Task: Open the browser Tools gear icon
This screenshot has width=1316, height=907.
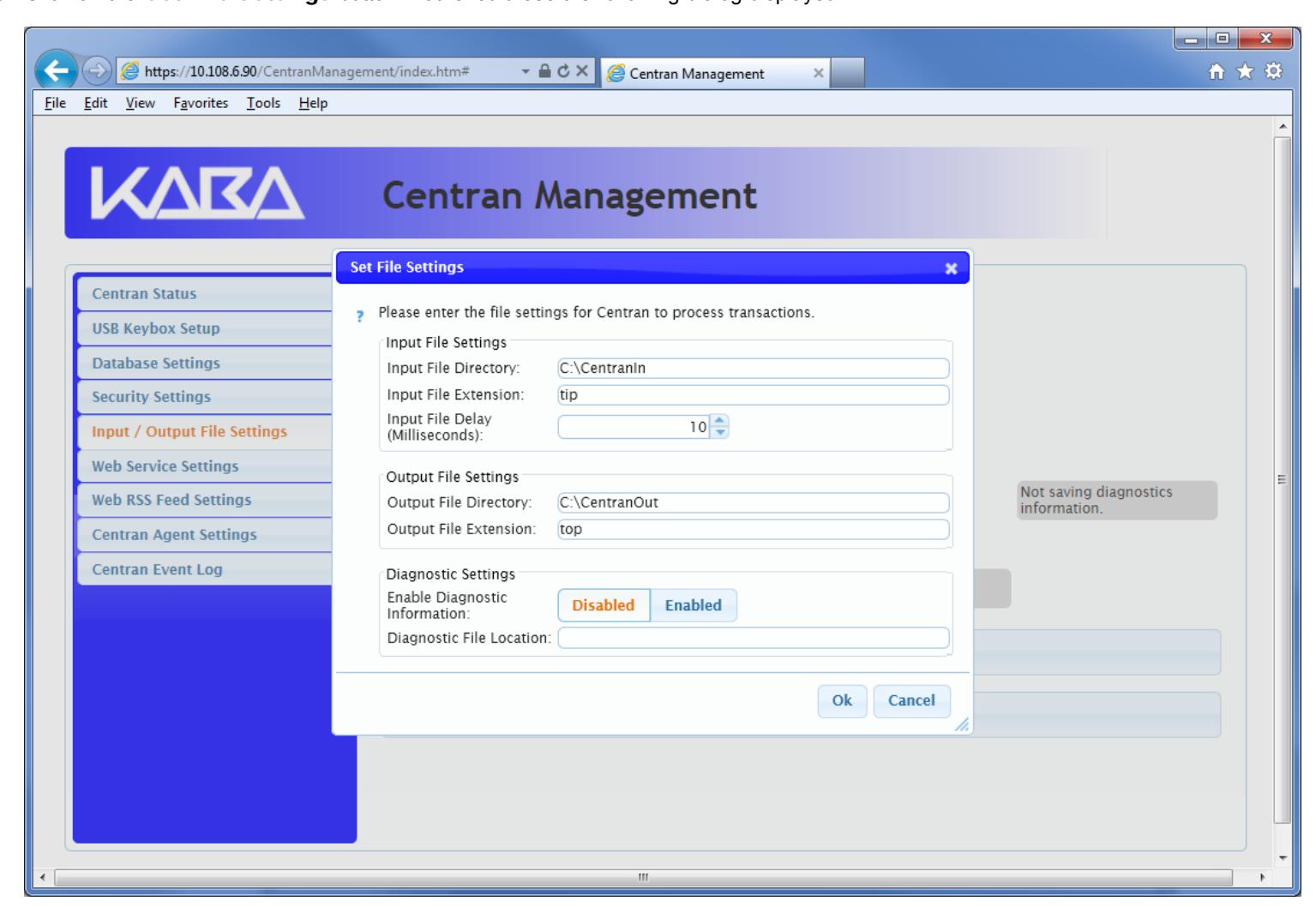Action: 1274,72
